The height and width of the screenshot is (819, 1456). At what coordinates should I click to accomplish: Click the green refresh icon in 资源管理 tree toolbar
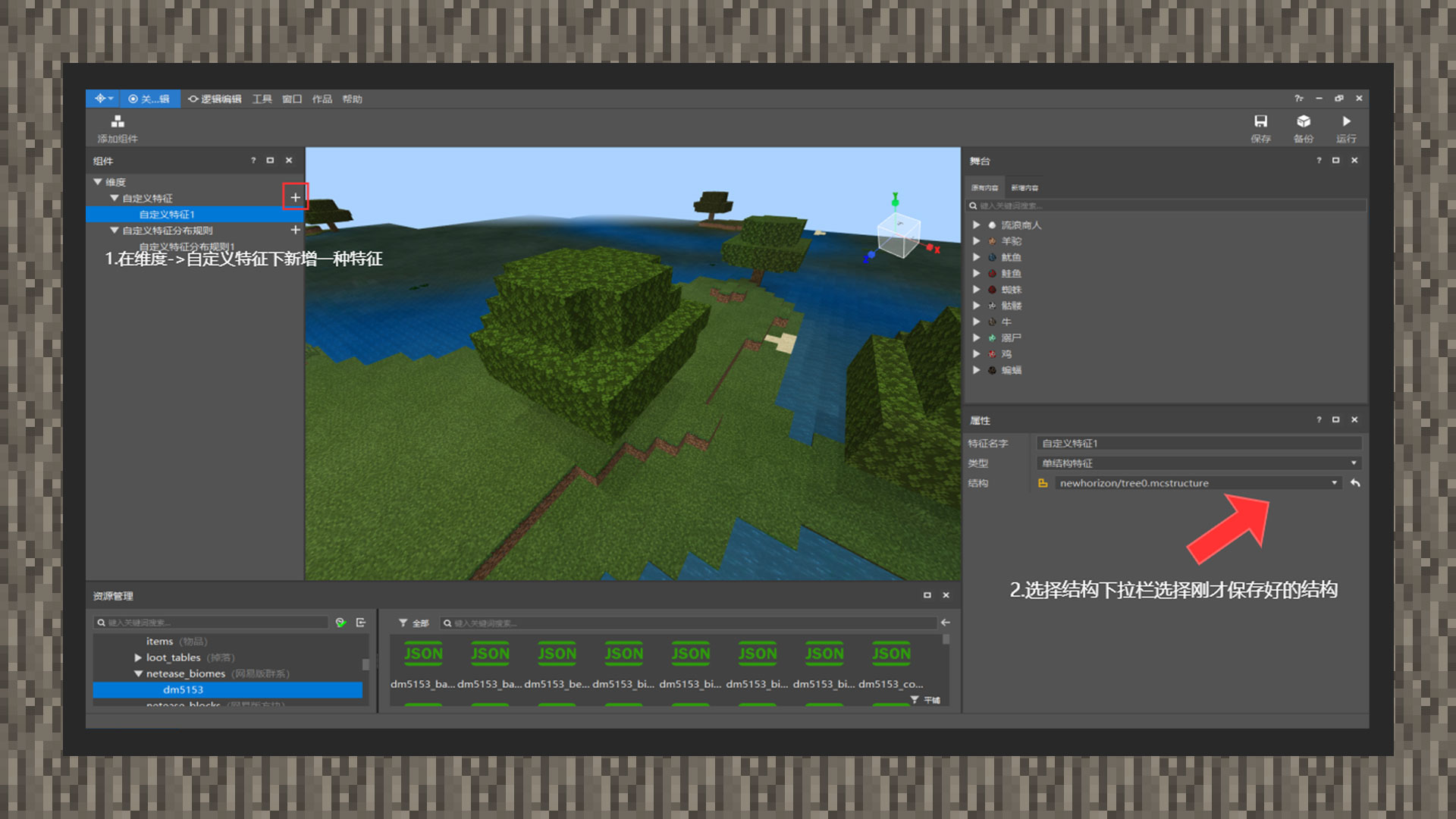[x=341, y=623]
